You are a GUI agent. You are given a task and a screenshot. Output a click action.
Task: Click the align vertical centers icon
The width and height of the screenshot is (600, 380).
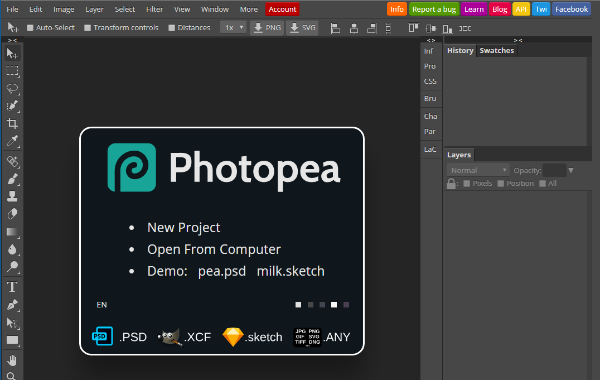click(431, 28)
